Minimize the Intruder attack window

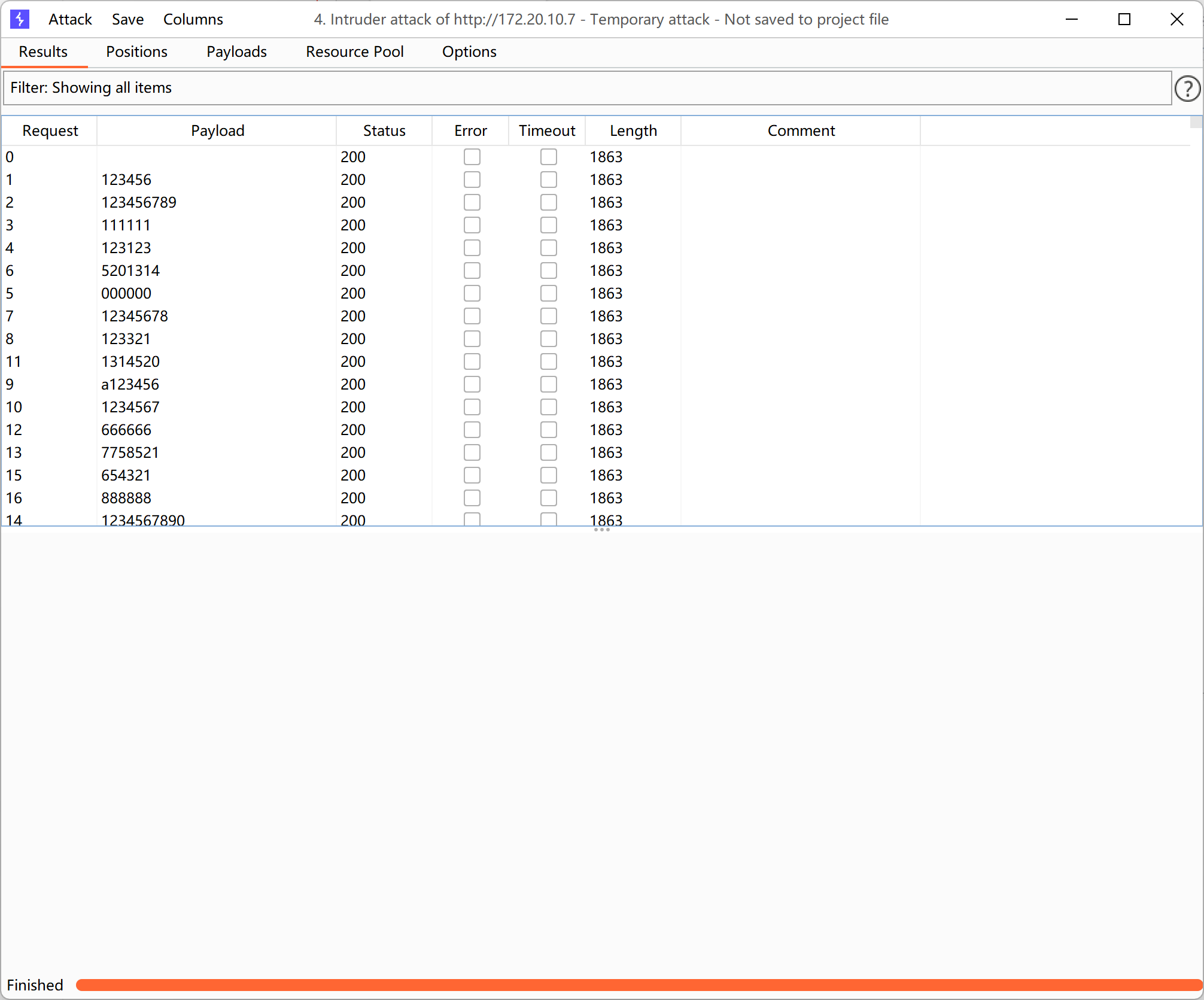tap(1072, 19)
